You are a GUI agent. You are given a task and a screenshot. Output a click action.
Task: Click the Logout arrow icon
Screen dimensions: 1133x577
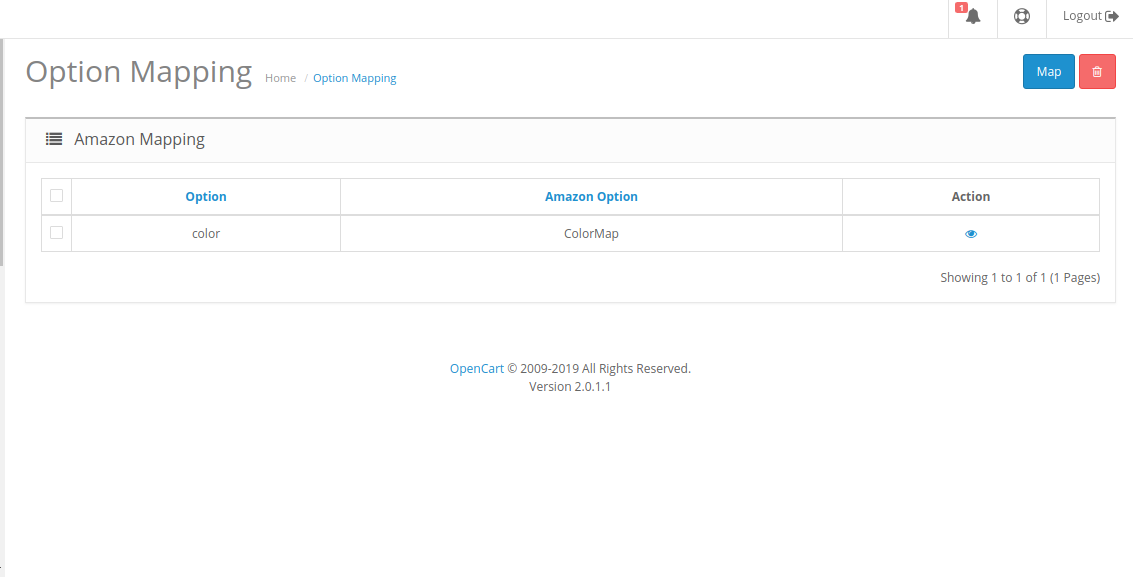click(x=1112, y=16)
